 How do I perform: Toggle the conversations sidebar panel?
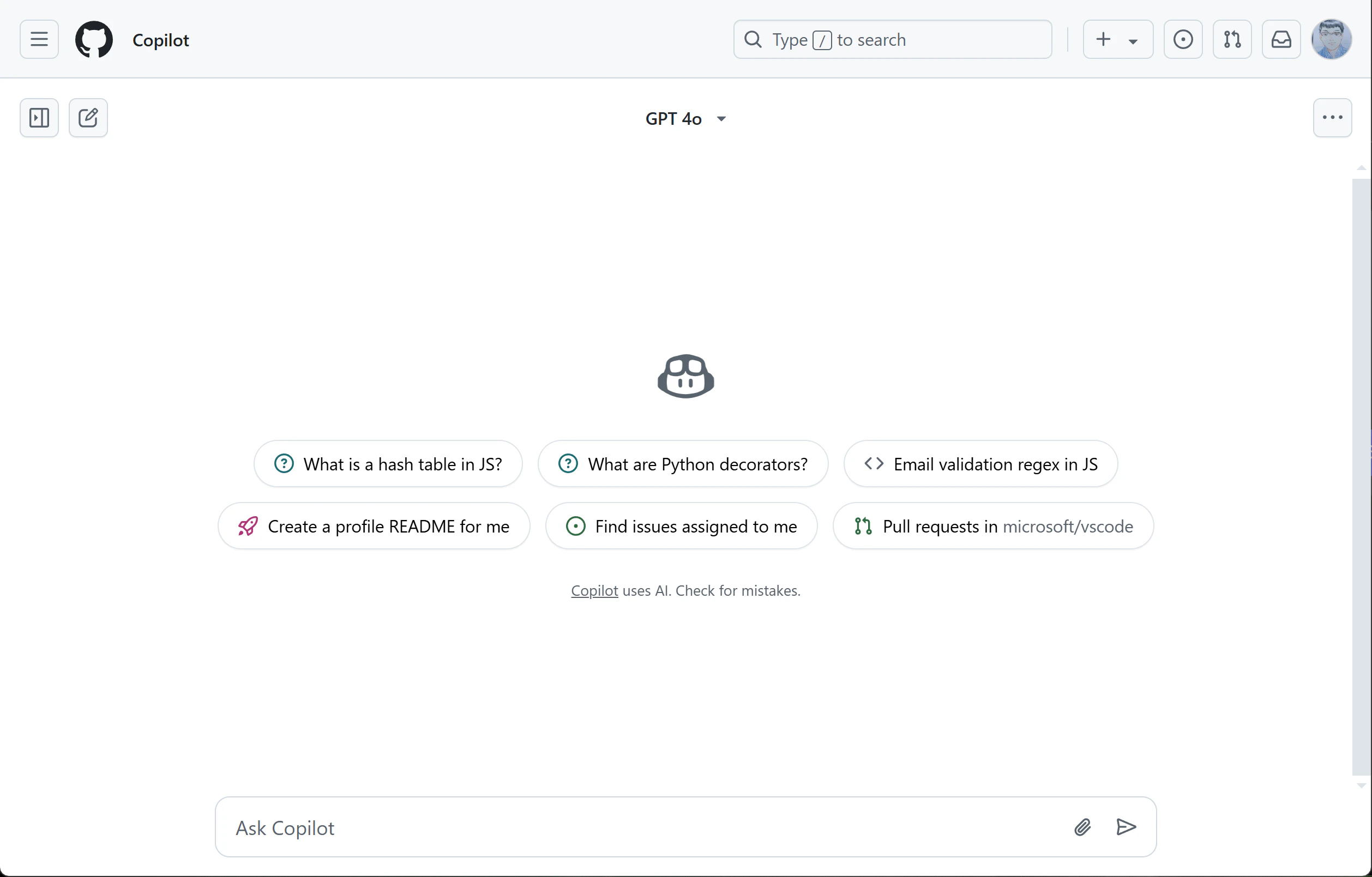click(39, 118)
